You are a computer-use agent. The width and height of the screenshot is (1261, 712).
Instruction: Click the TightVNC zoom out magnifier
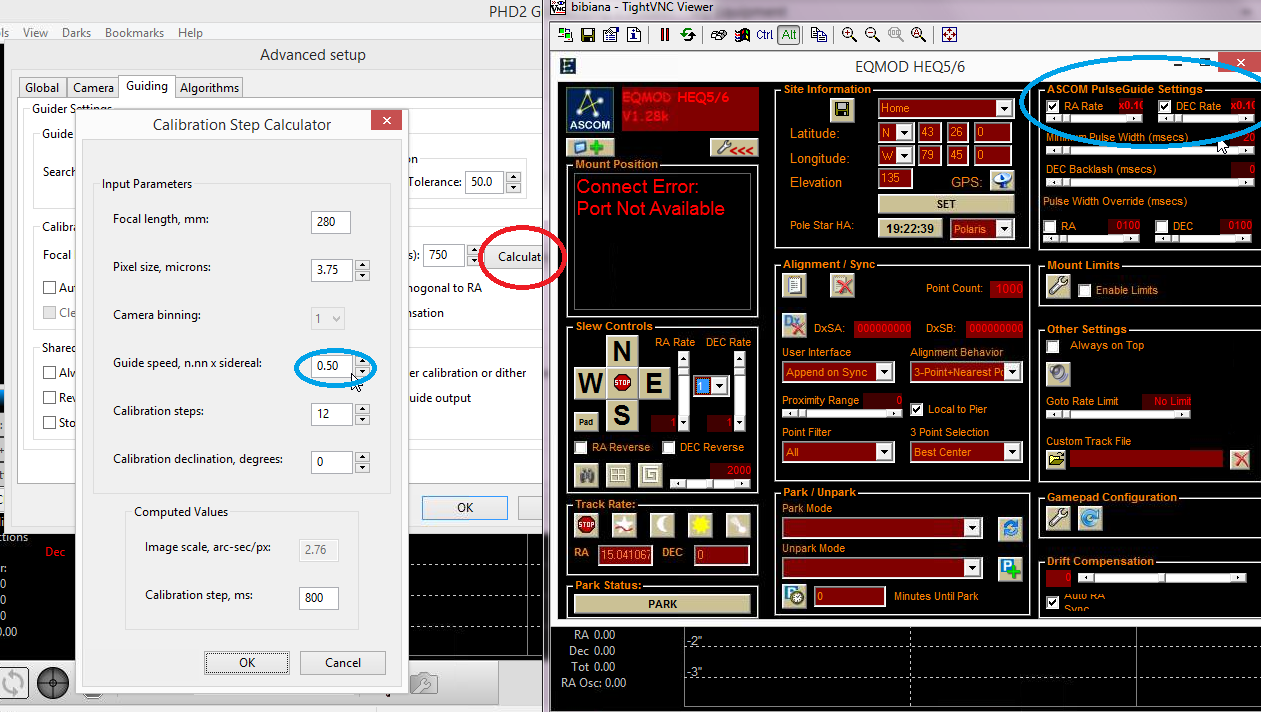point(872,35)
